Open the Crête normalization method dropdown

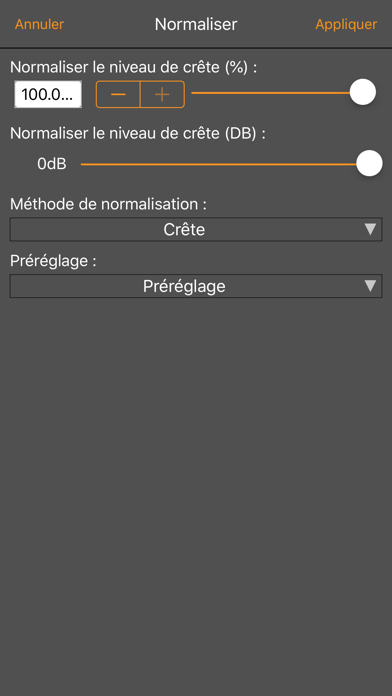click(x=196, y=229)
